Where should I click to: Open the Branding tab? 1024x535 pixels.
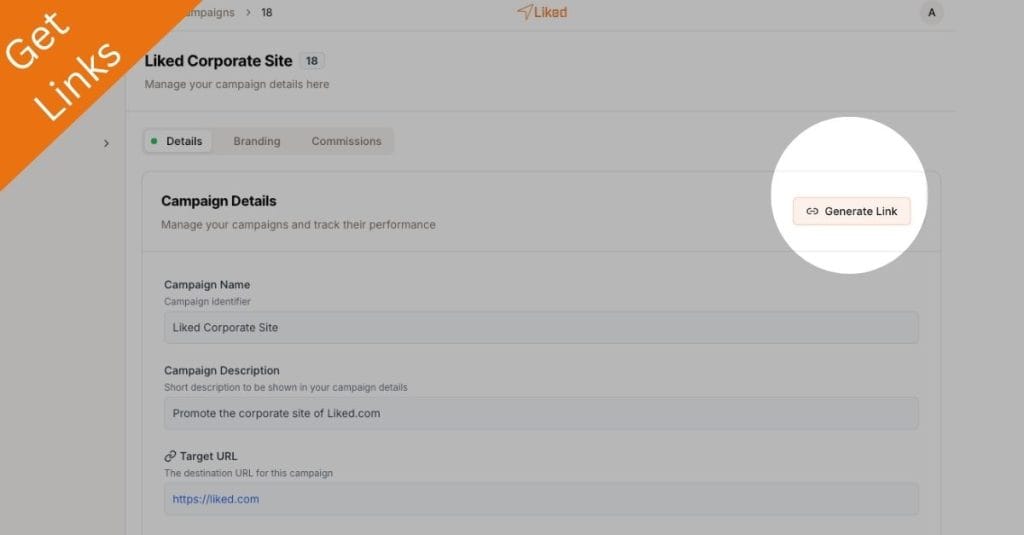[257, 141]
